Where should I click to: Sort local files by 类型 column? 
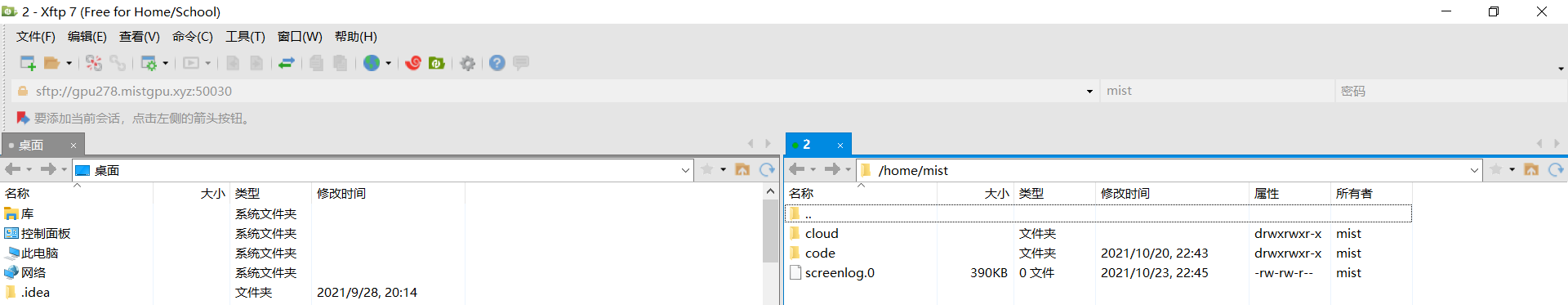pos(270,194)
